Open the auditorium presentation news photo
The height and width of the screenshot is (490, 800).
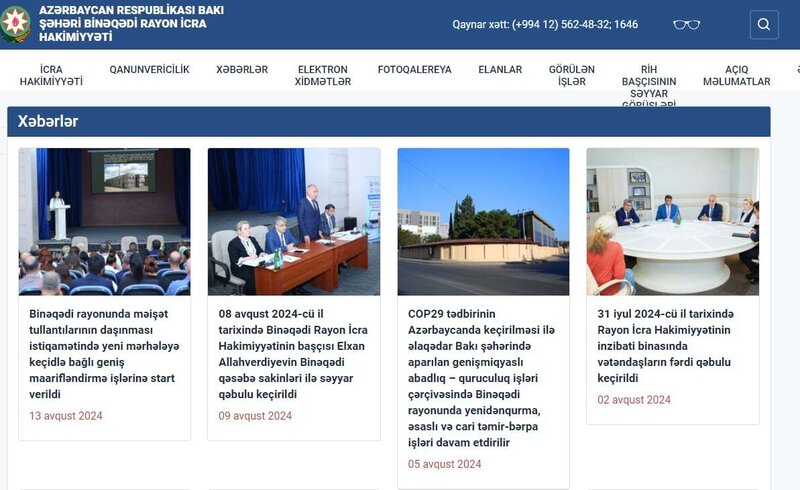click(105, 222)
